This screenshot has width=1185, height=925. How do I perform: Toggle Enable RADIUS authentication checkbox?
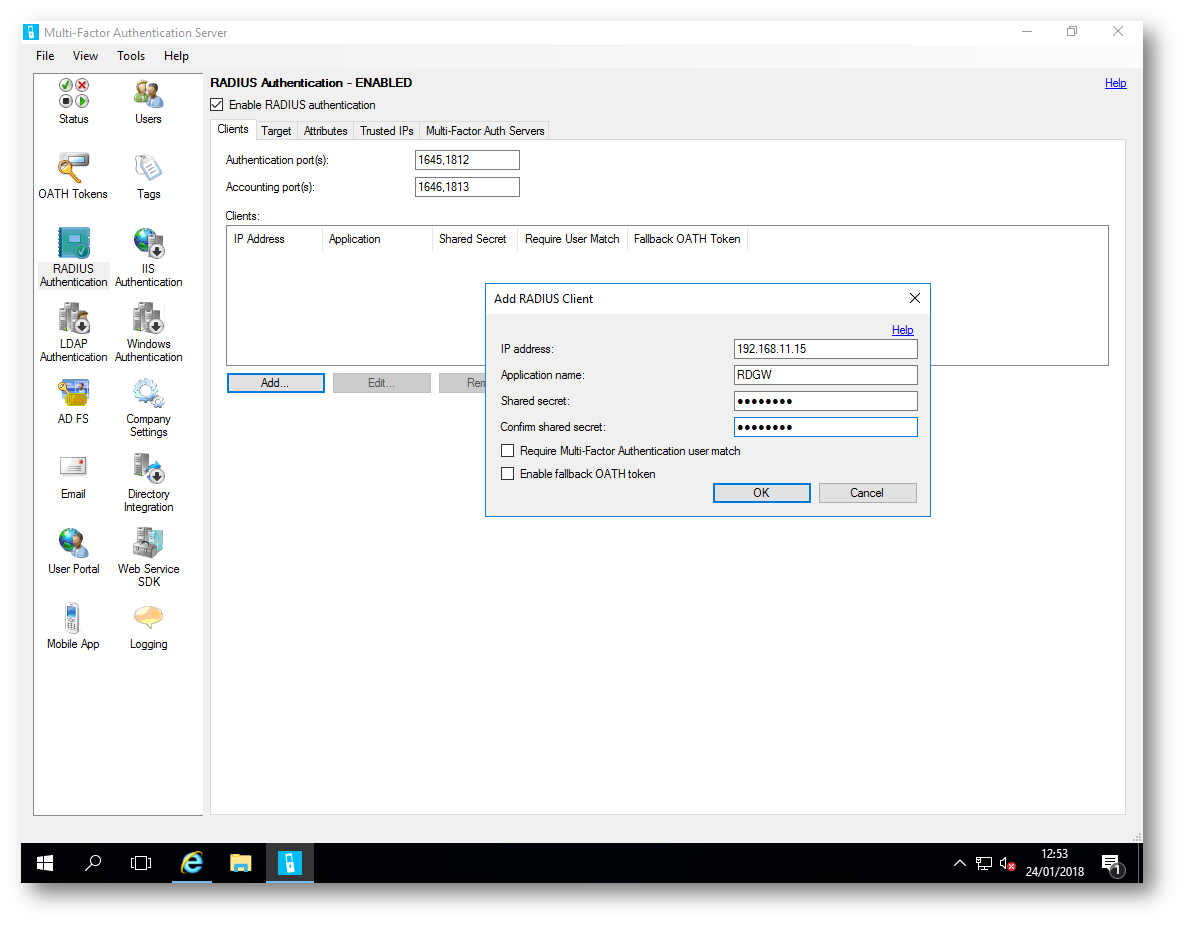tap(217, 105)
